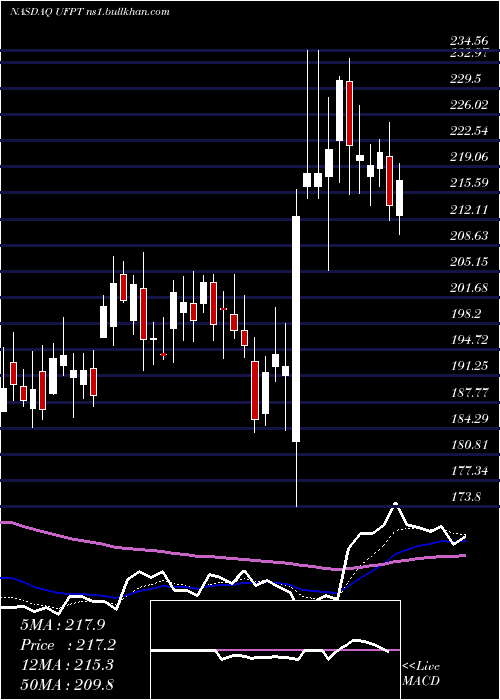500x700 pixels.
Task: Click the 180.81 price label
Action: [470, 445]
